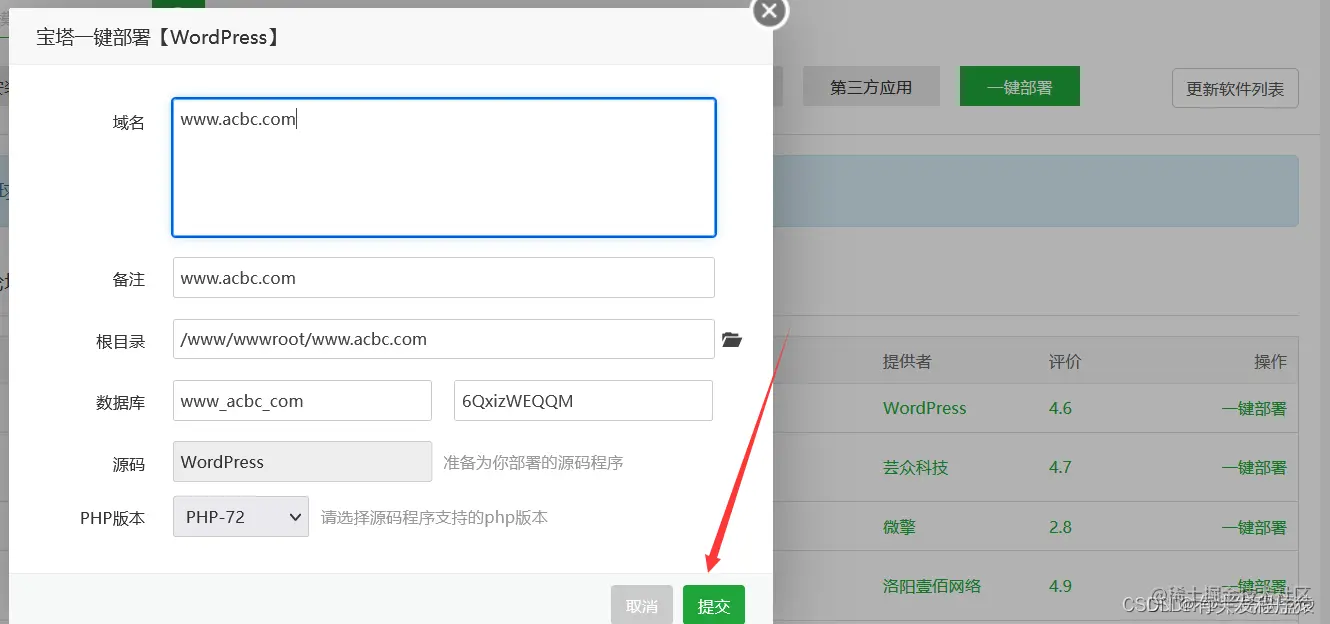The width and height of the screenshot is (1330, 624).
Task: Click the 2.8 rating value
Action: click(1060, 527)
